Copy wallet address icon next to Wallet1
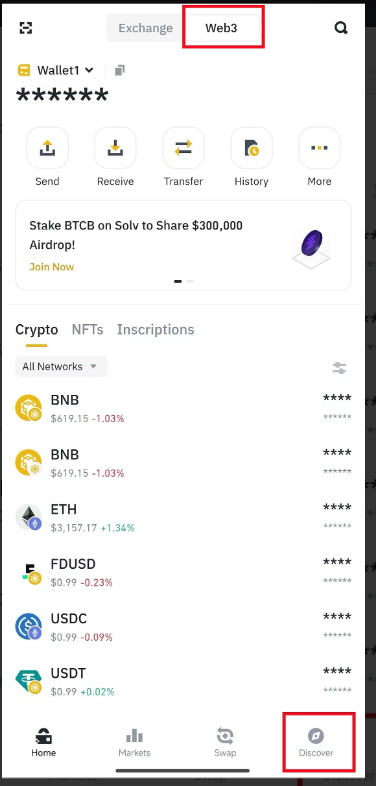 (119, 70)
